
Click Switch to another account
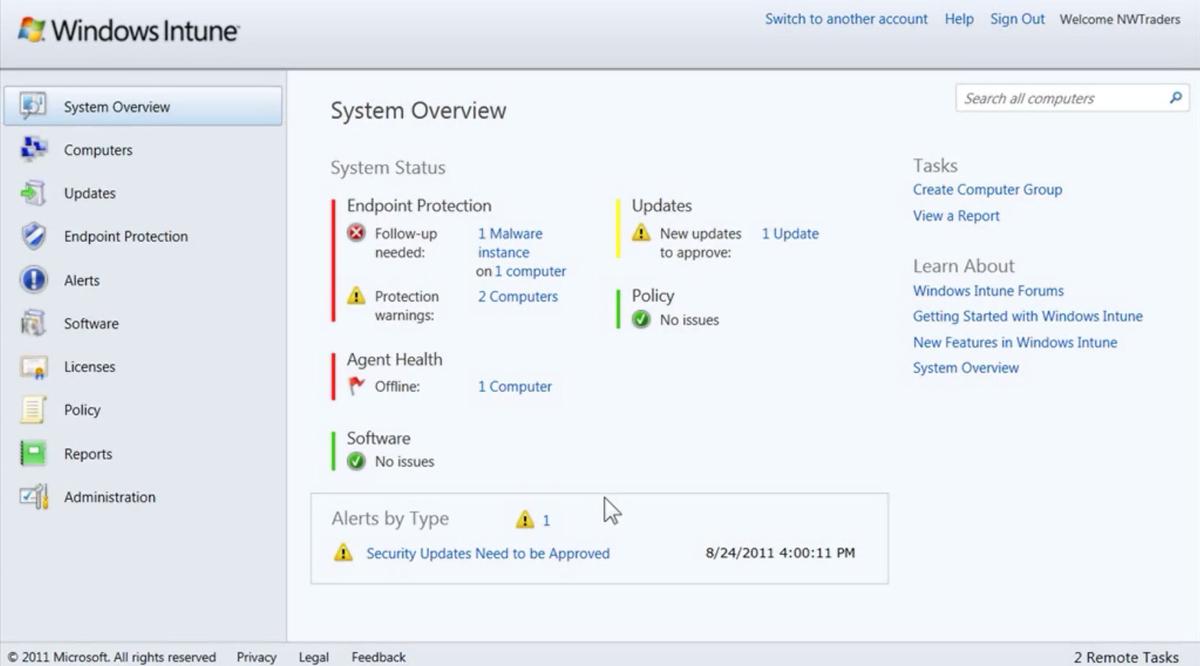pyautogui.click(x=846, y=19)
